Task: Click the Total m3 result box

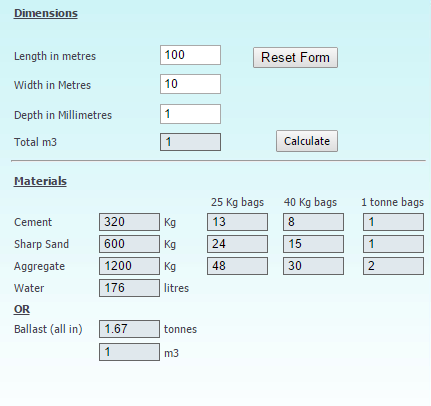Action: click(x=190, y=142)
